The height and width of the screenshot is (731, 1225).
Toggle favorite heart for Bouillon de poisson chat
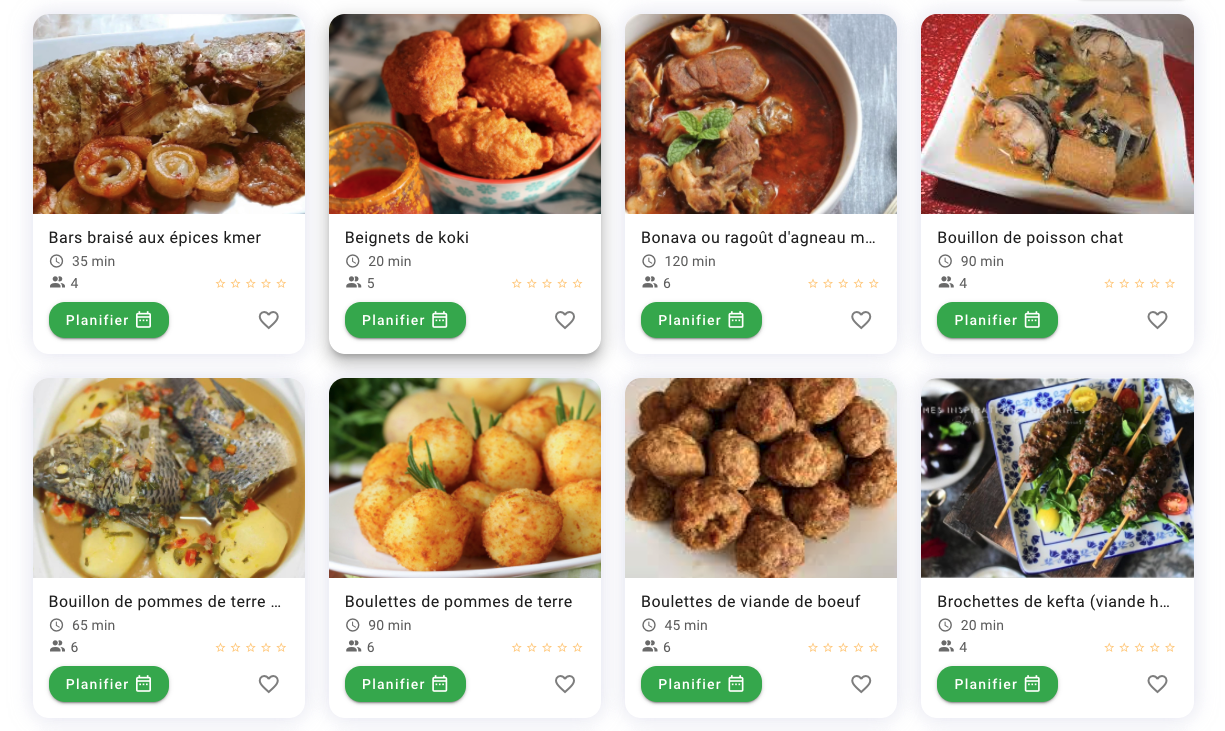point(1157,320)
